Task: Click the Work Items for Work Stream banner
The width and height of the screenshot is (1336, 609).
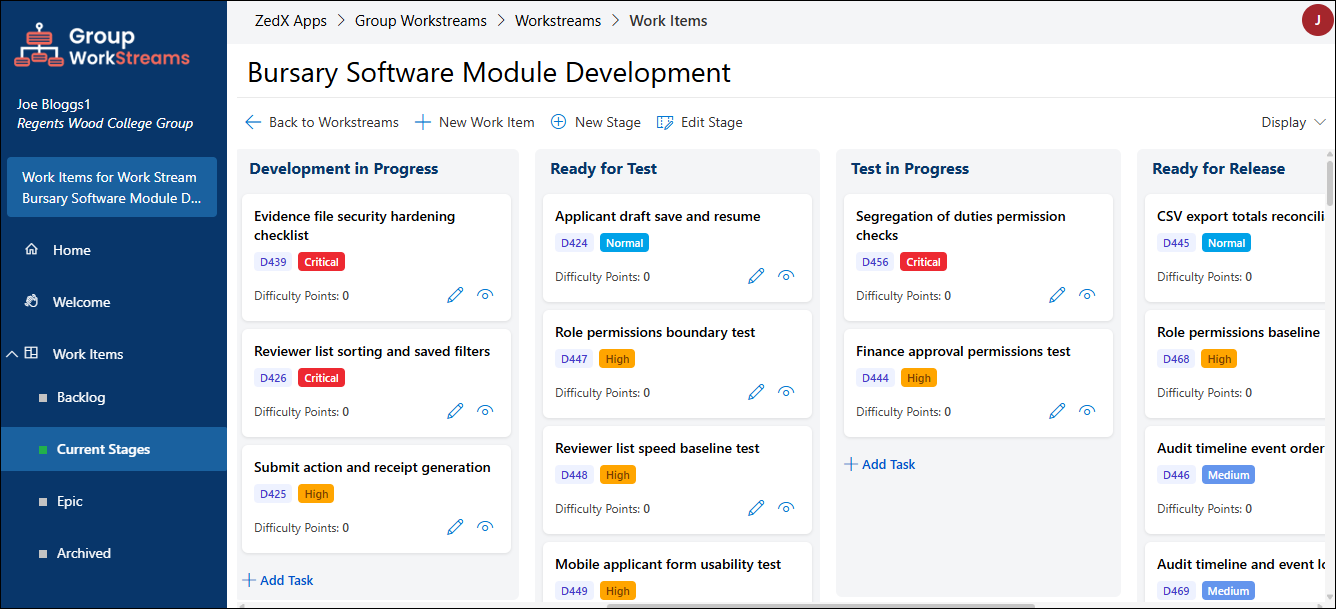Action: click(x=112, y=187)
